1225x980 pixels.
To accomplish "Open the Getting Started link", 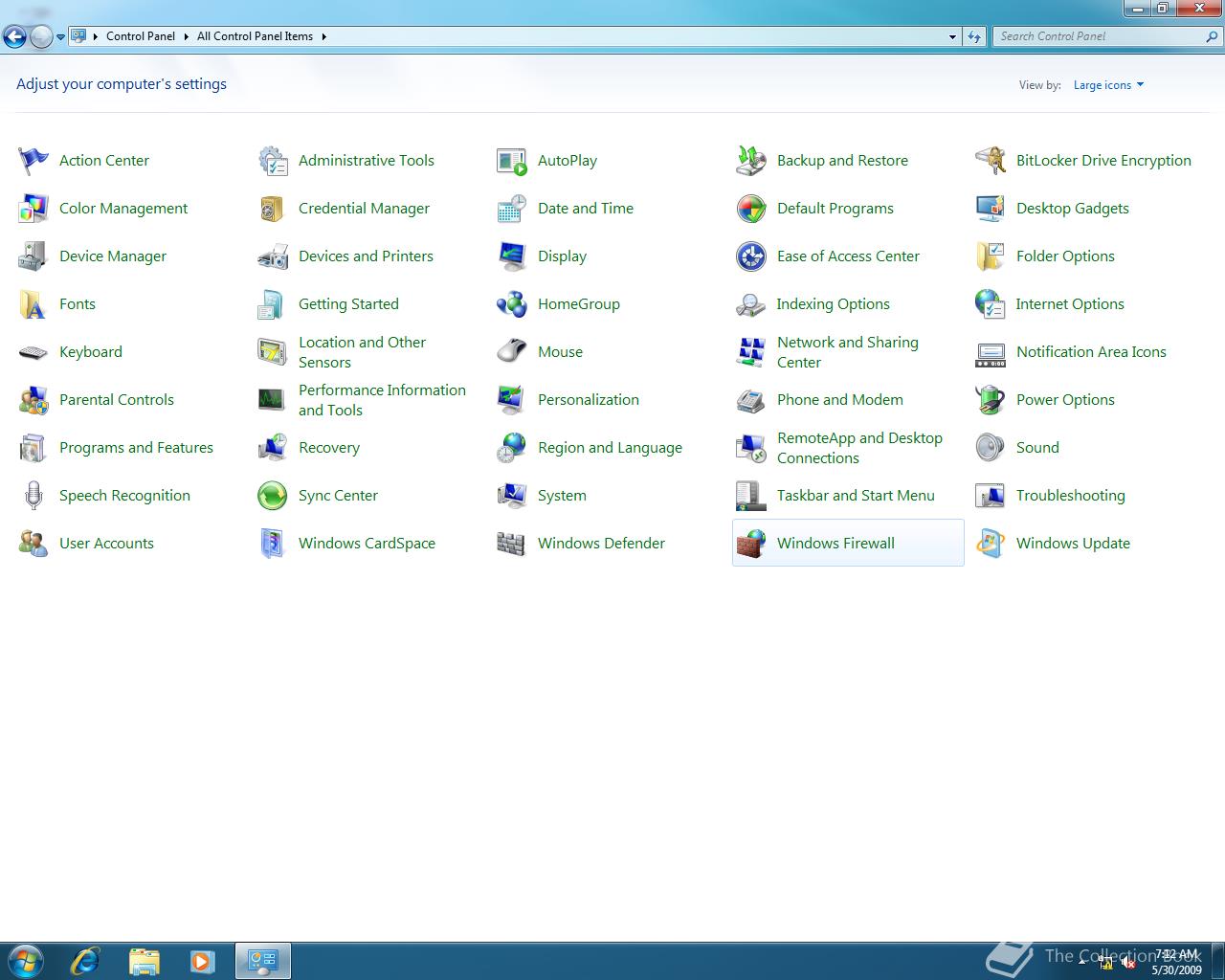I will click(x=348, y=304).
